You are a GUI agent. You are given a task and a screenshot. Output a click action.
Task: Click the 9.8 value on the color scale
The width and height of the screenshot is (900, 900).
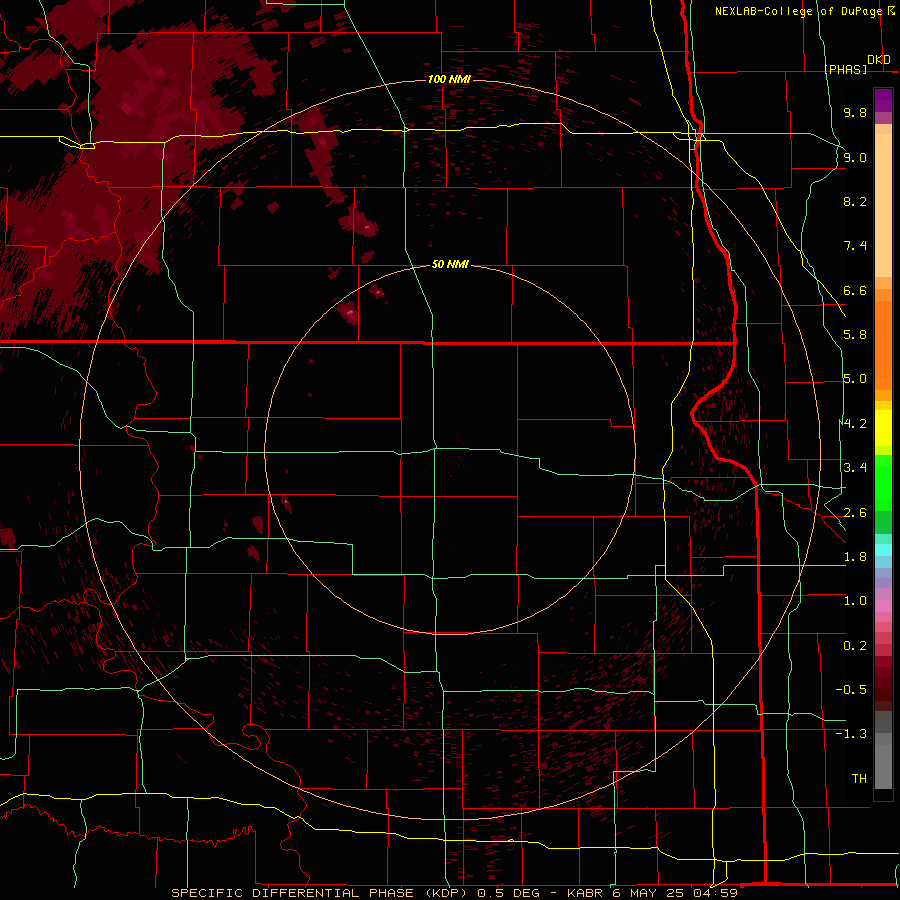pos(855,112)
